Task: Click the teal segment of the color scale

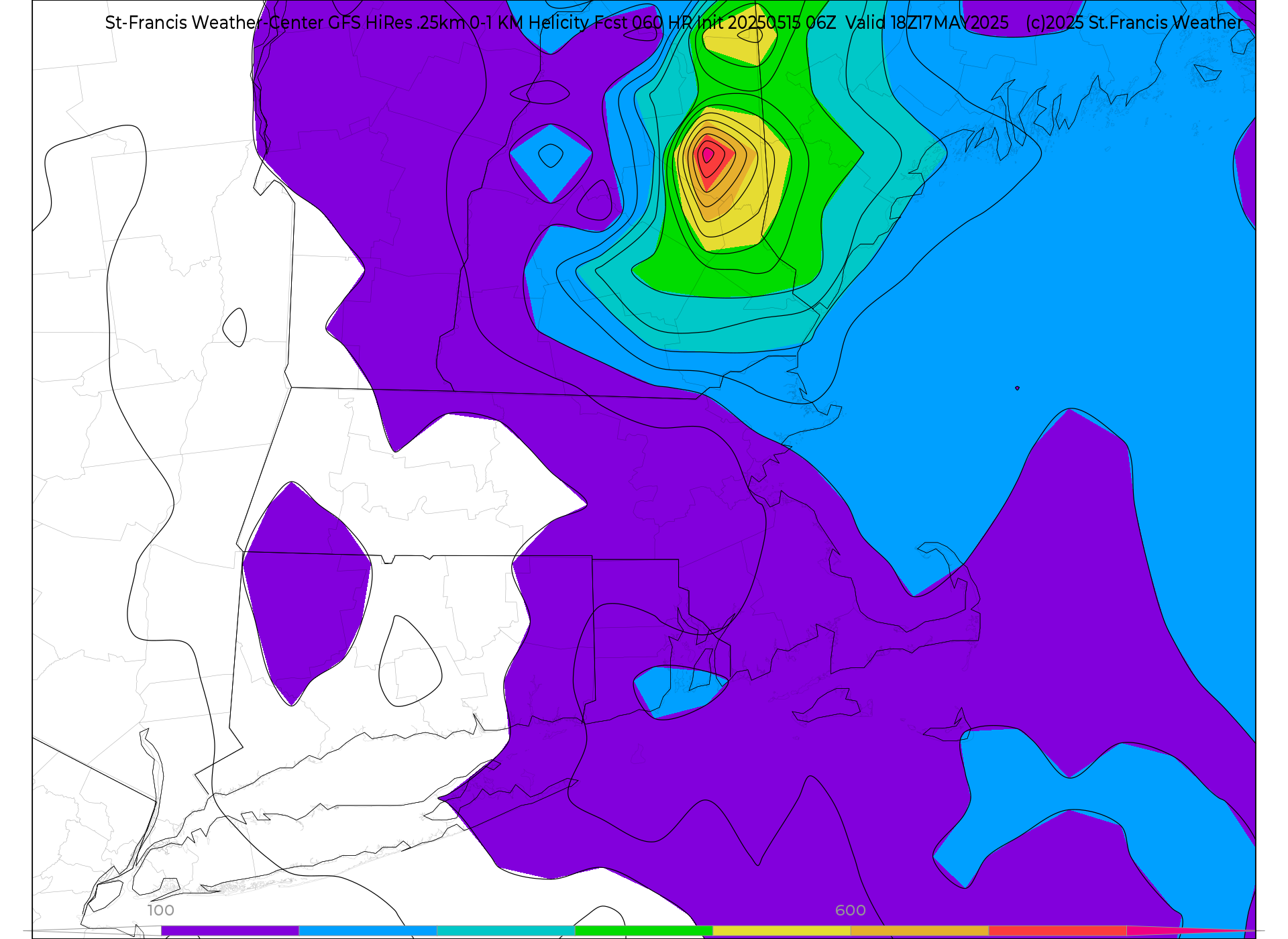Action: coord(506,930)
